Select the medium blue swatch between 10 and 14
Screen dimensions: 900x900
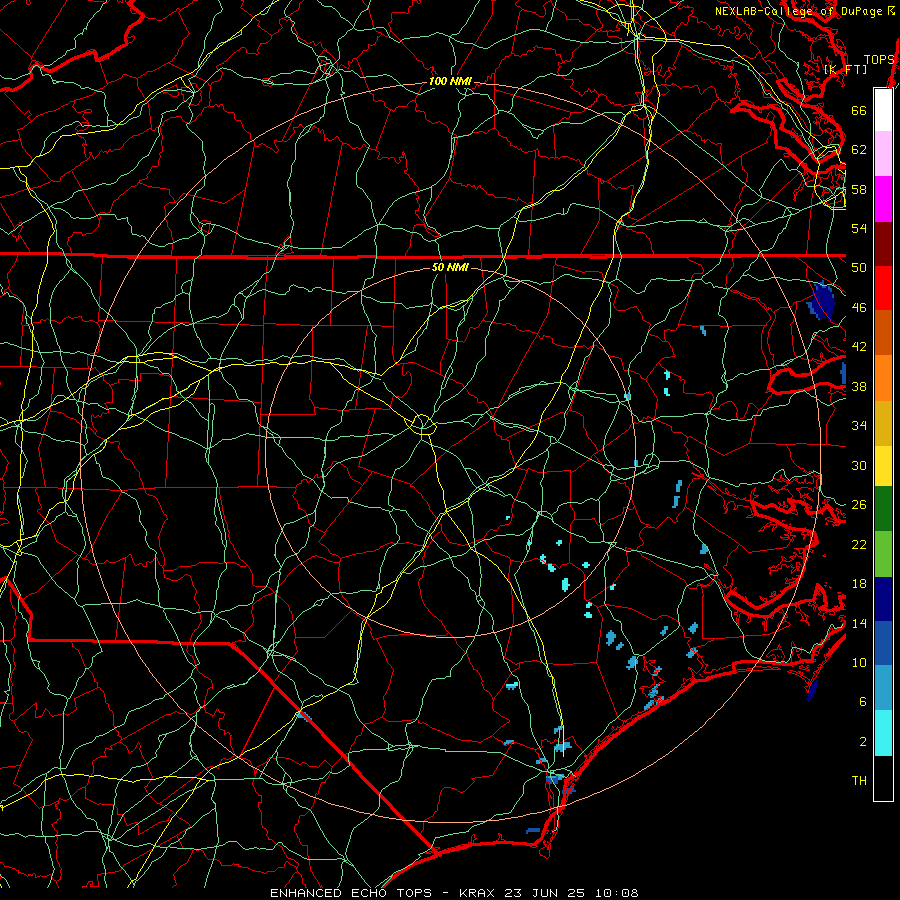[x=883, y=643]
